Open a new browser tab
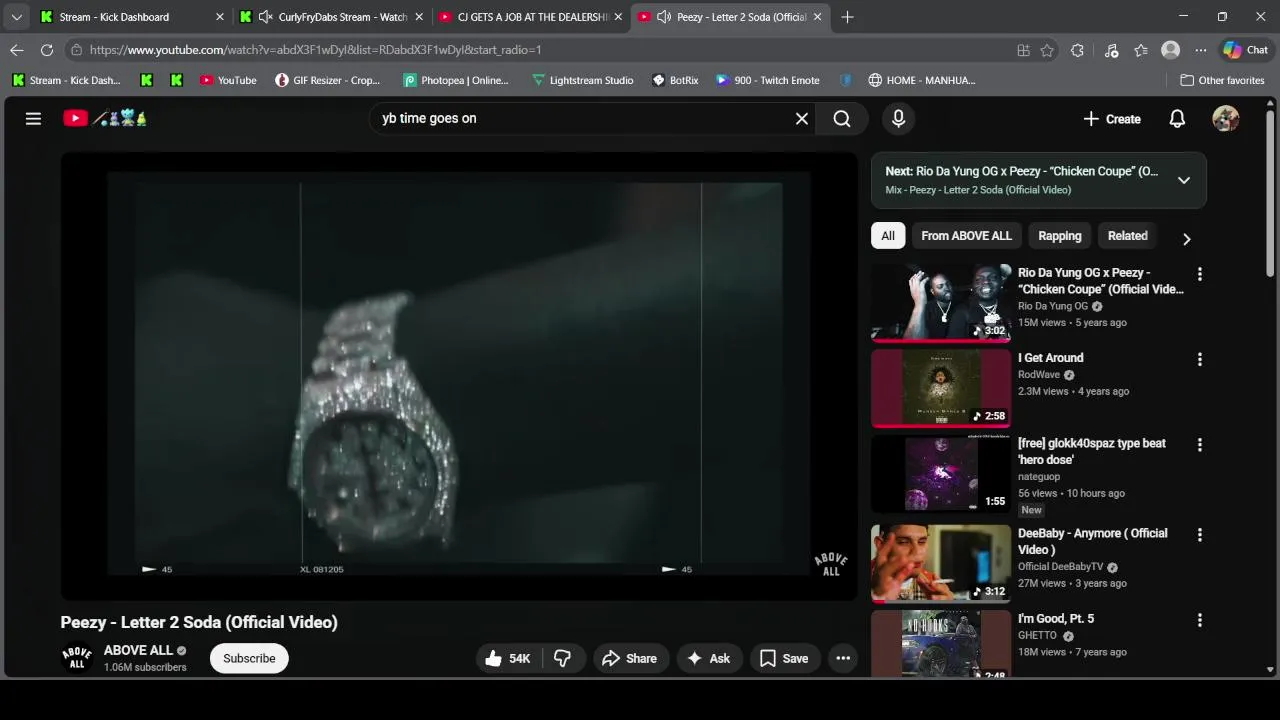The image size is (1280, 720). coord(847,17)
